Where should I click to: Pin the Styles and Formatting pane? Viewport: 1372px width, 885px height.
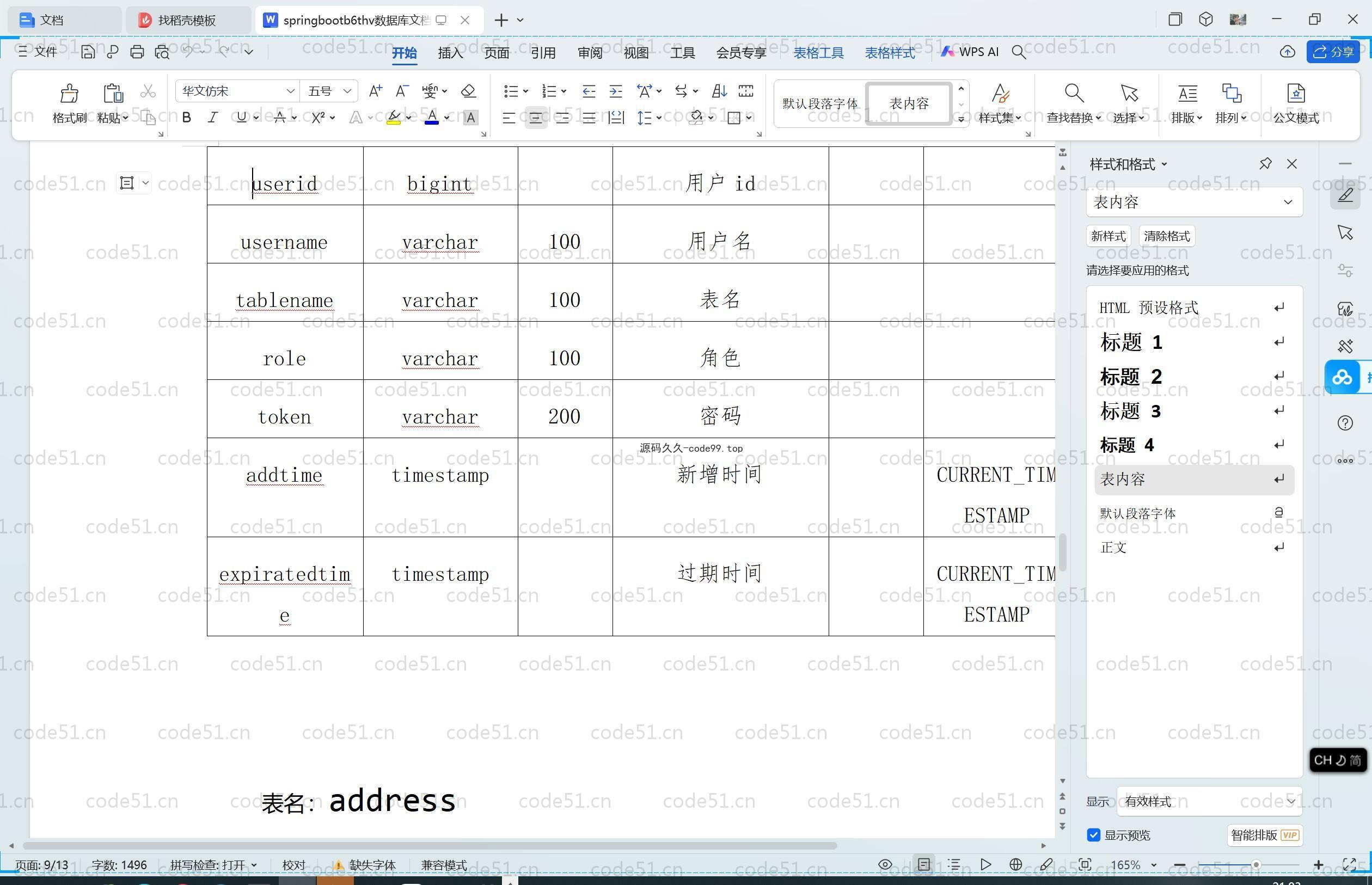point(1265,164)
